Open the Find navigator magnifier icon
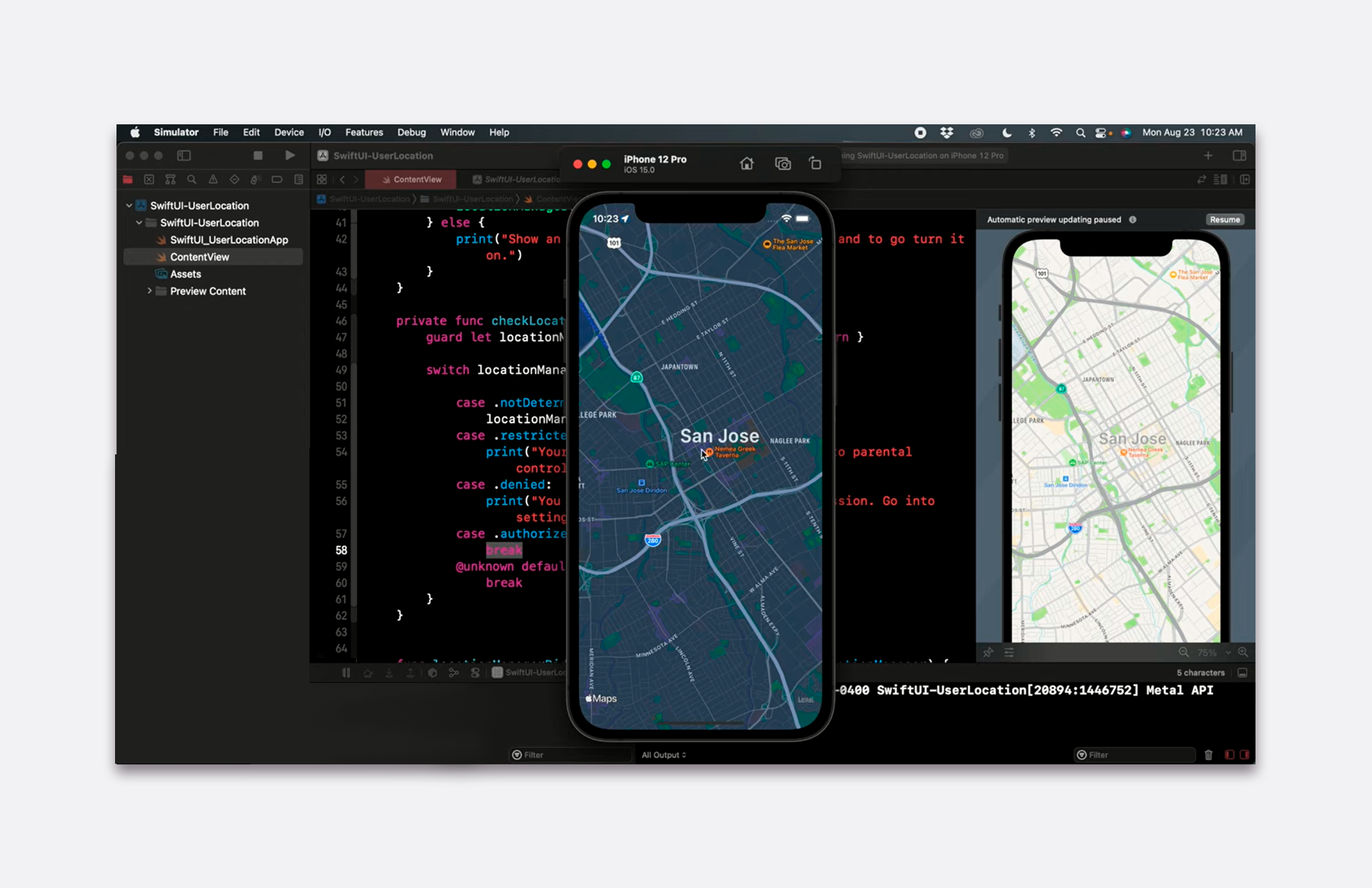Image resolution: width=1372 pixels, height=888 pixels. pyautogui.click(x=192, y=179)
